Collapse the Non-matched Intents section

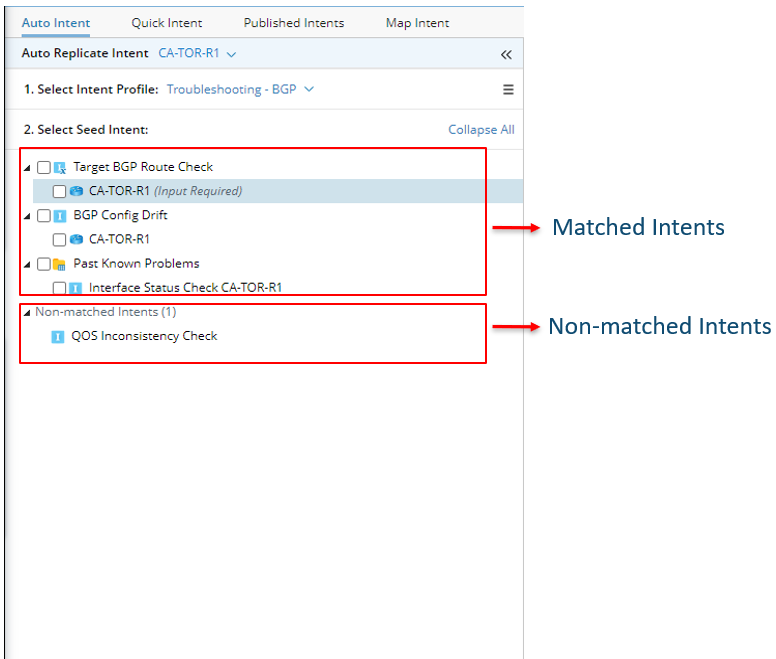(27, 313)
